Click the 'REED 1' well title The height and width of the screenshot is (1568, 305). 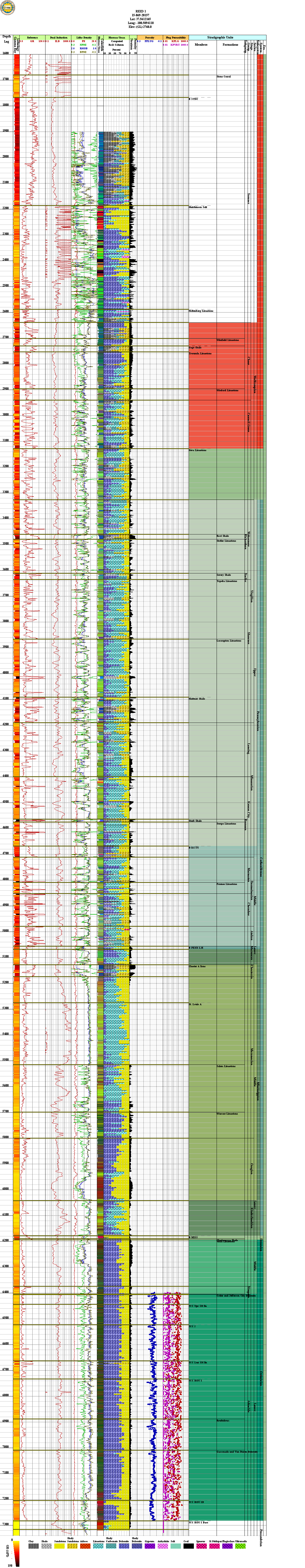(x=140, y=11)
